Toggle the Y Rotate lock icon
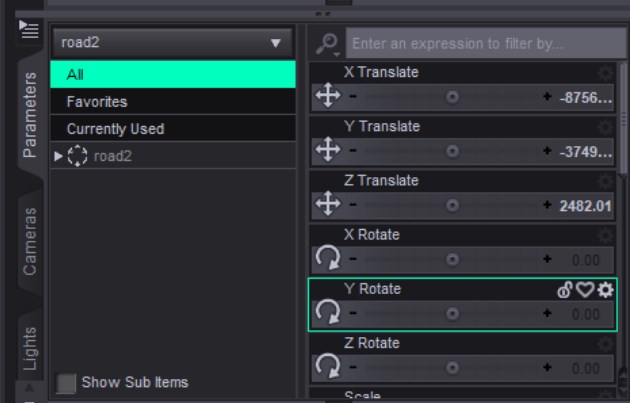Screen dimensions: 630x403 coord(565,289)
